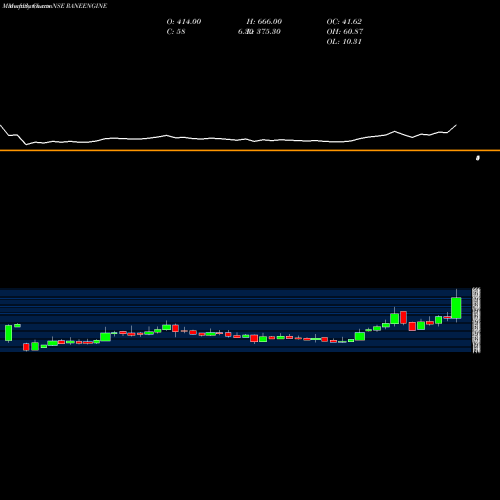Click the NSE RANEENGINE chart title
The height and width of the screenshot is (500, 500).
point(80,6)
